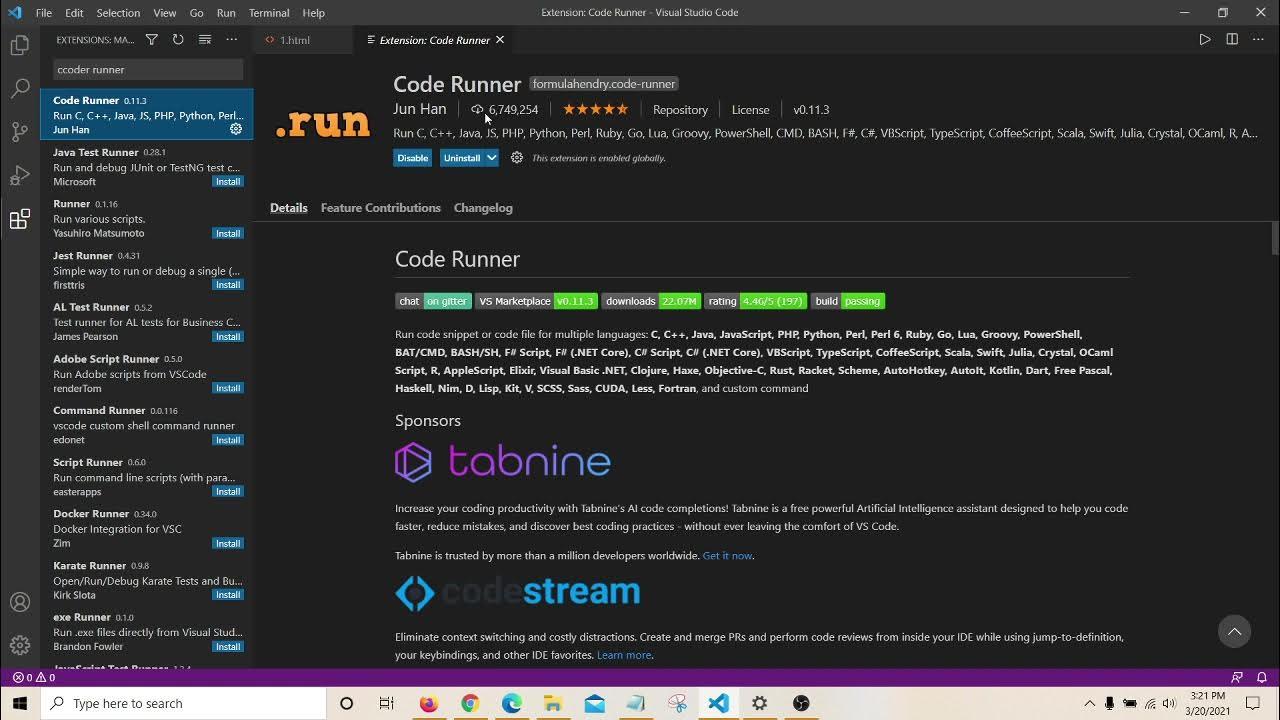This screenshot has height=720, width=1280.
Task: Refresh the extensions list
Action: pos(178,40)
